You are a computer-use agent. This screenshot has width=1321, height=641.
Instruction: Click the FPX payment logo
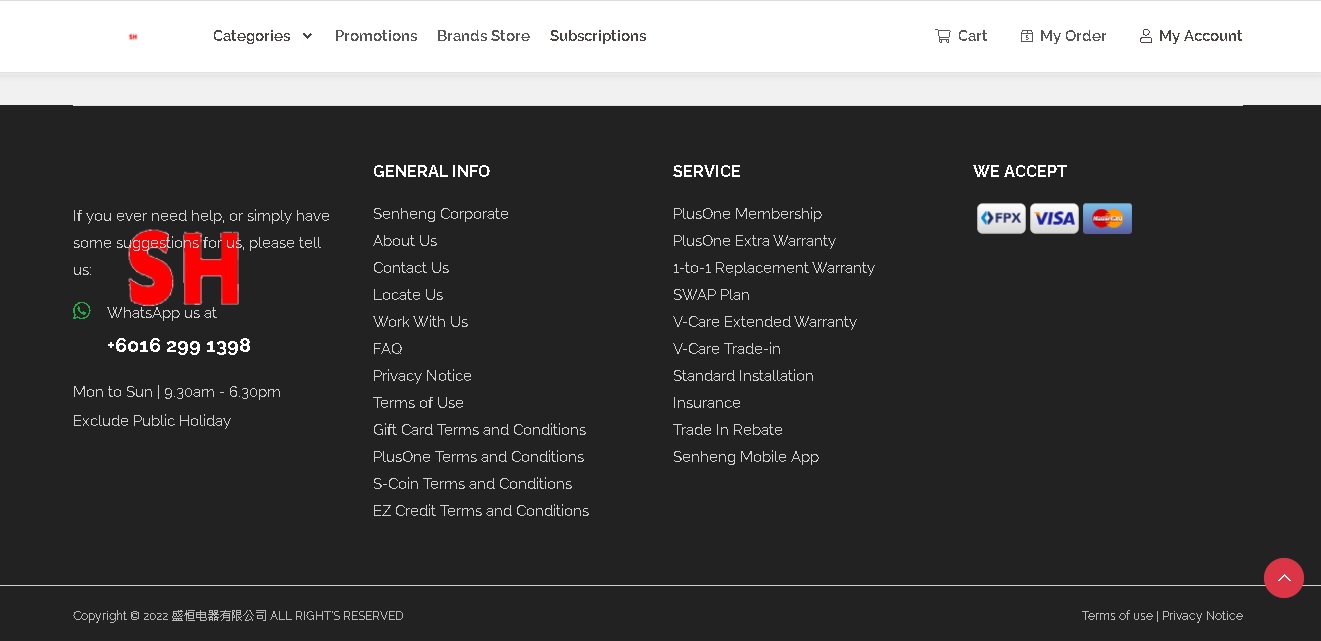(1001, 218)
